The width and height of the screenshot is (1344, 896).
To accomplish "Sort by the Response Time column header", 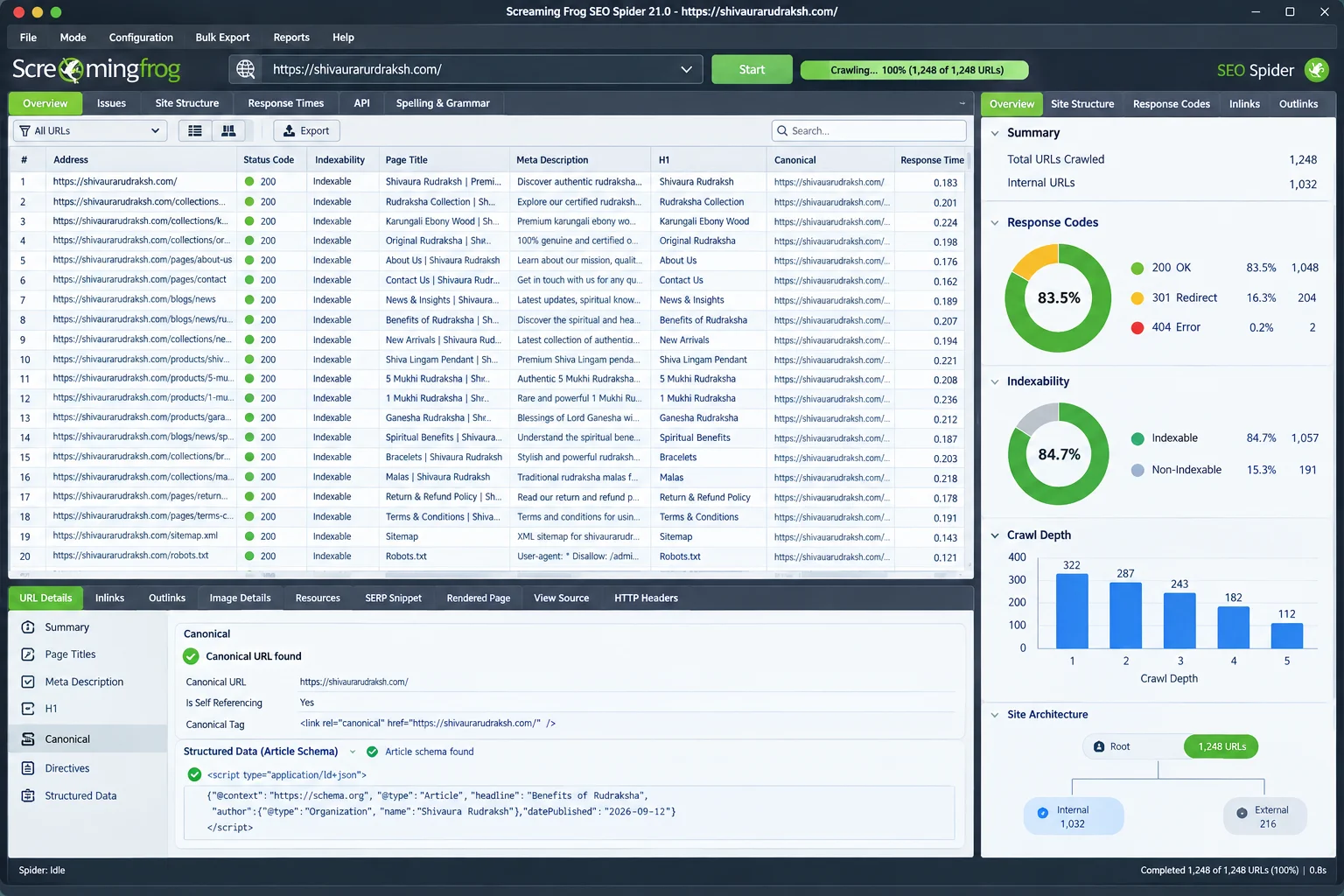I will pos(932,160).
